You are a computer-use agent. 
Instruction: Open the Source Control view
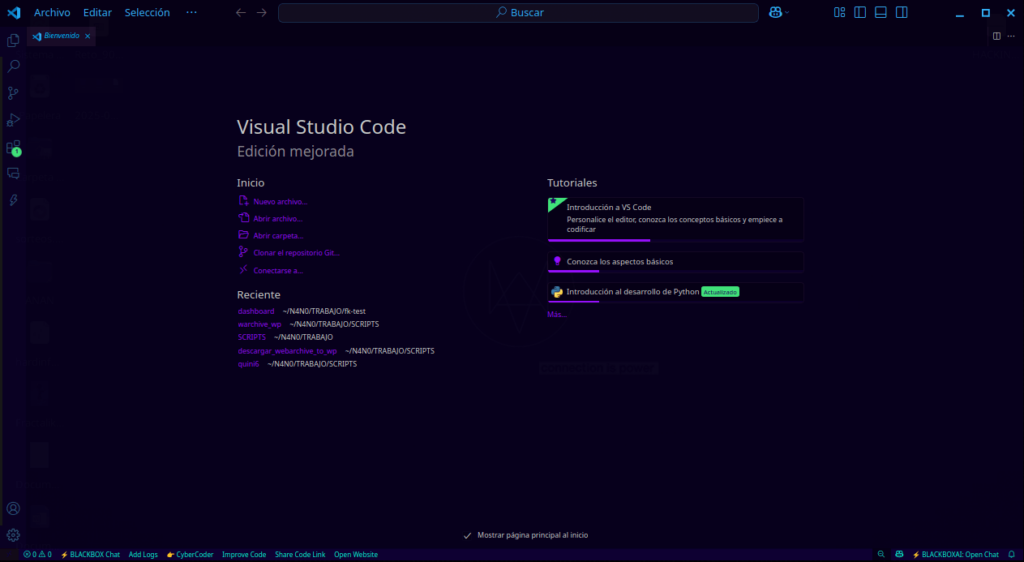(13, 93)
